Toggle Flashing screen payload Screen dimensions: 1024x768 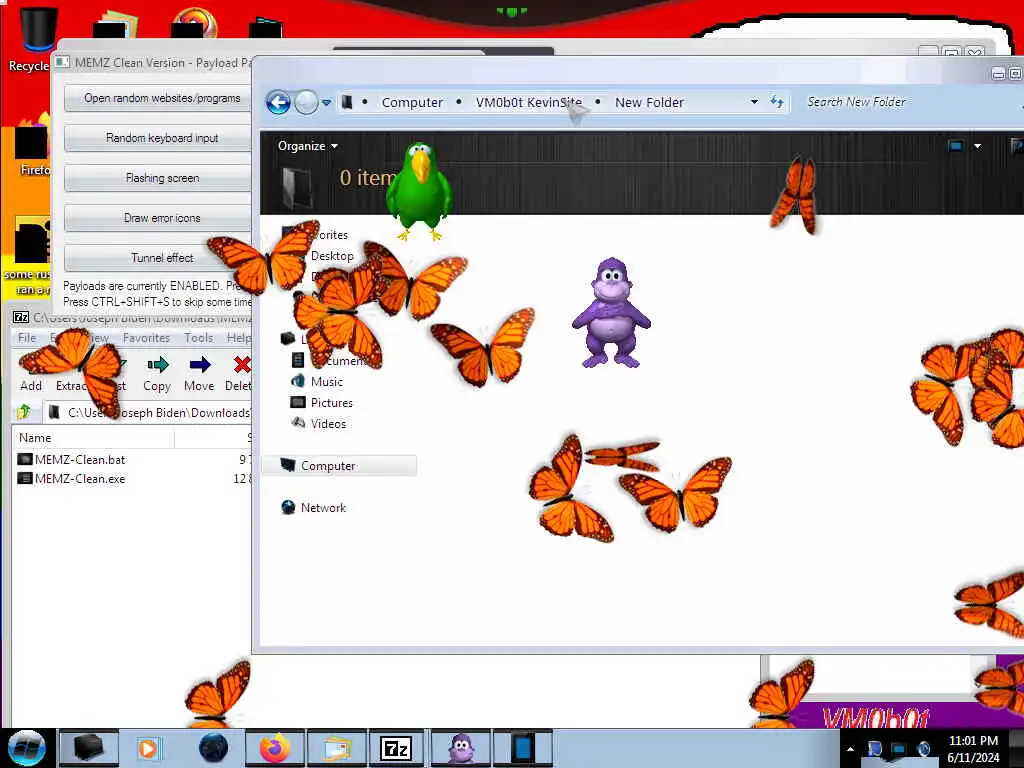click(158, 178)
